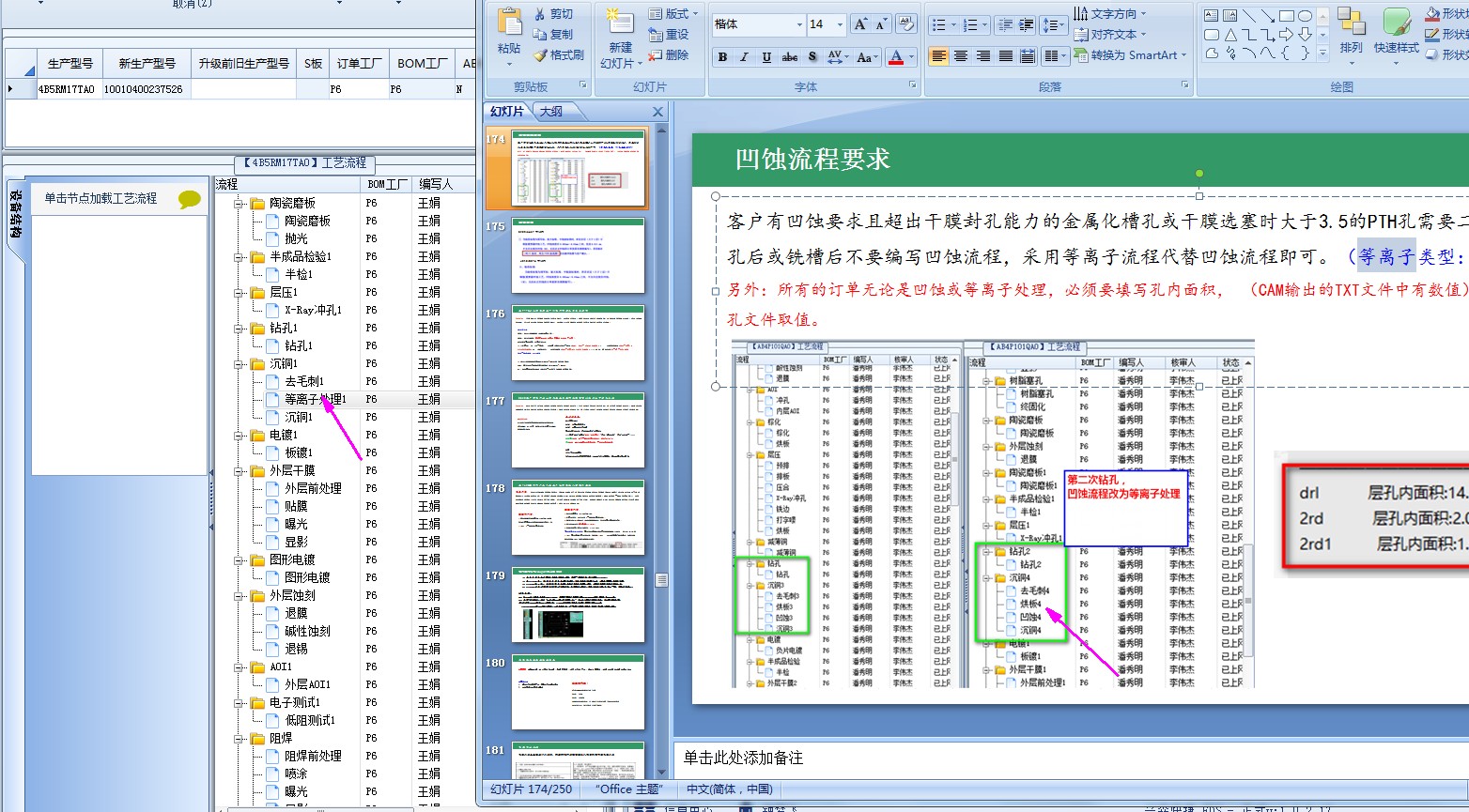Open the Layout (版式) dropdown
The width and height of the screenshot is (1469, 812).
point(673,13)
